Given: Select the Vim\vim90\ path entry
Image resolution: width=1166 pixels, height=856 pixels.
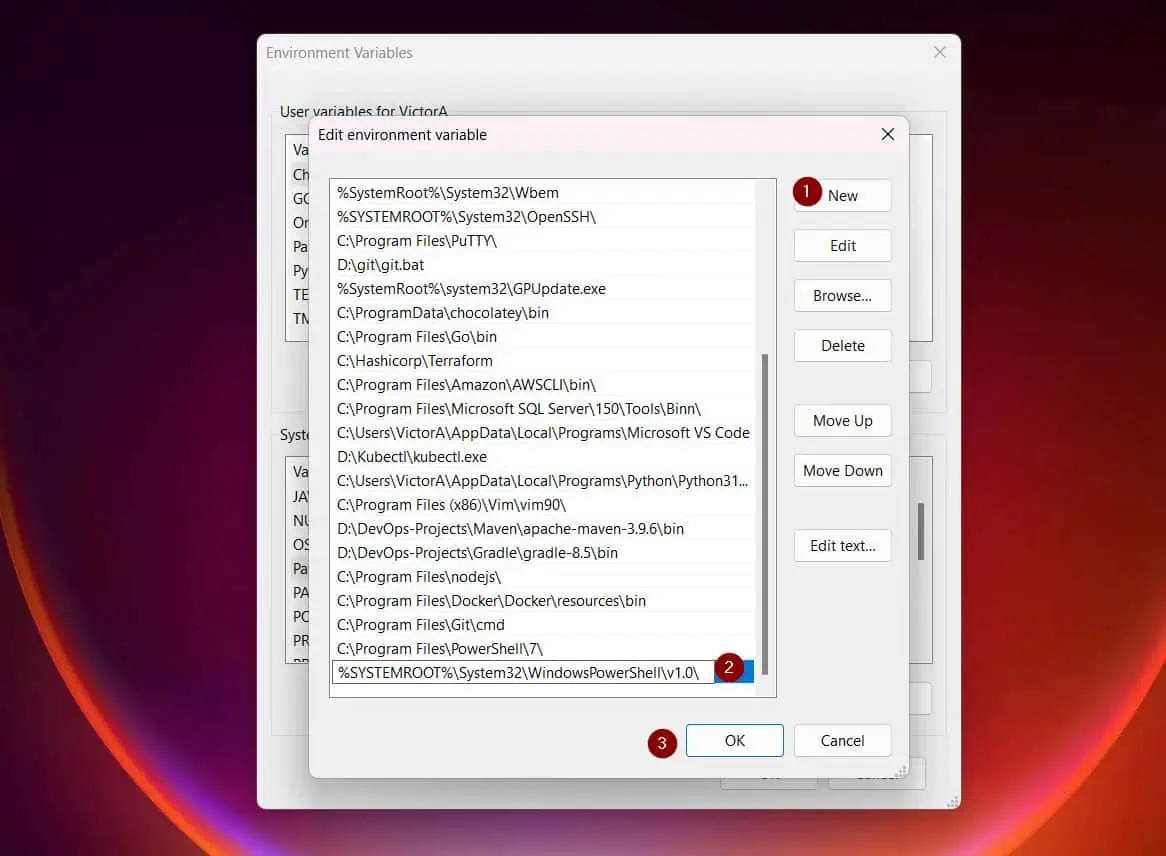Looking at the screenshot, I should pyautogui.click(x=543, y=504).
